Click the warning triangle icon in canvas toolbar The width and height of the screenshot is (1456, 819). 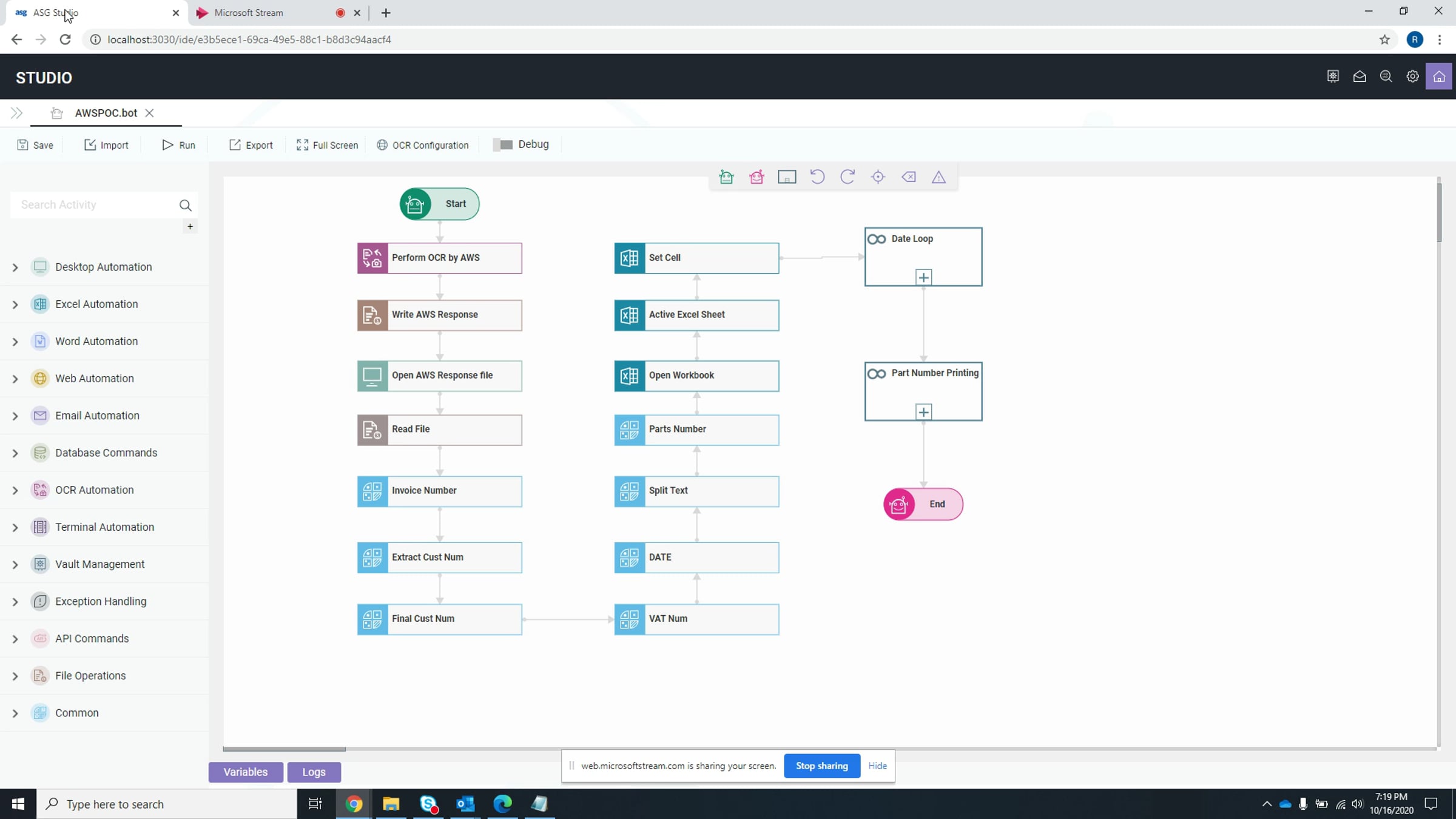pyautogui.click(x=939, y=177)
